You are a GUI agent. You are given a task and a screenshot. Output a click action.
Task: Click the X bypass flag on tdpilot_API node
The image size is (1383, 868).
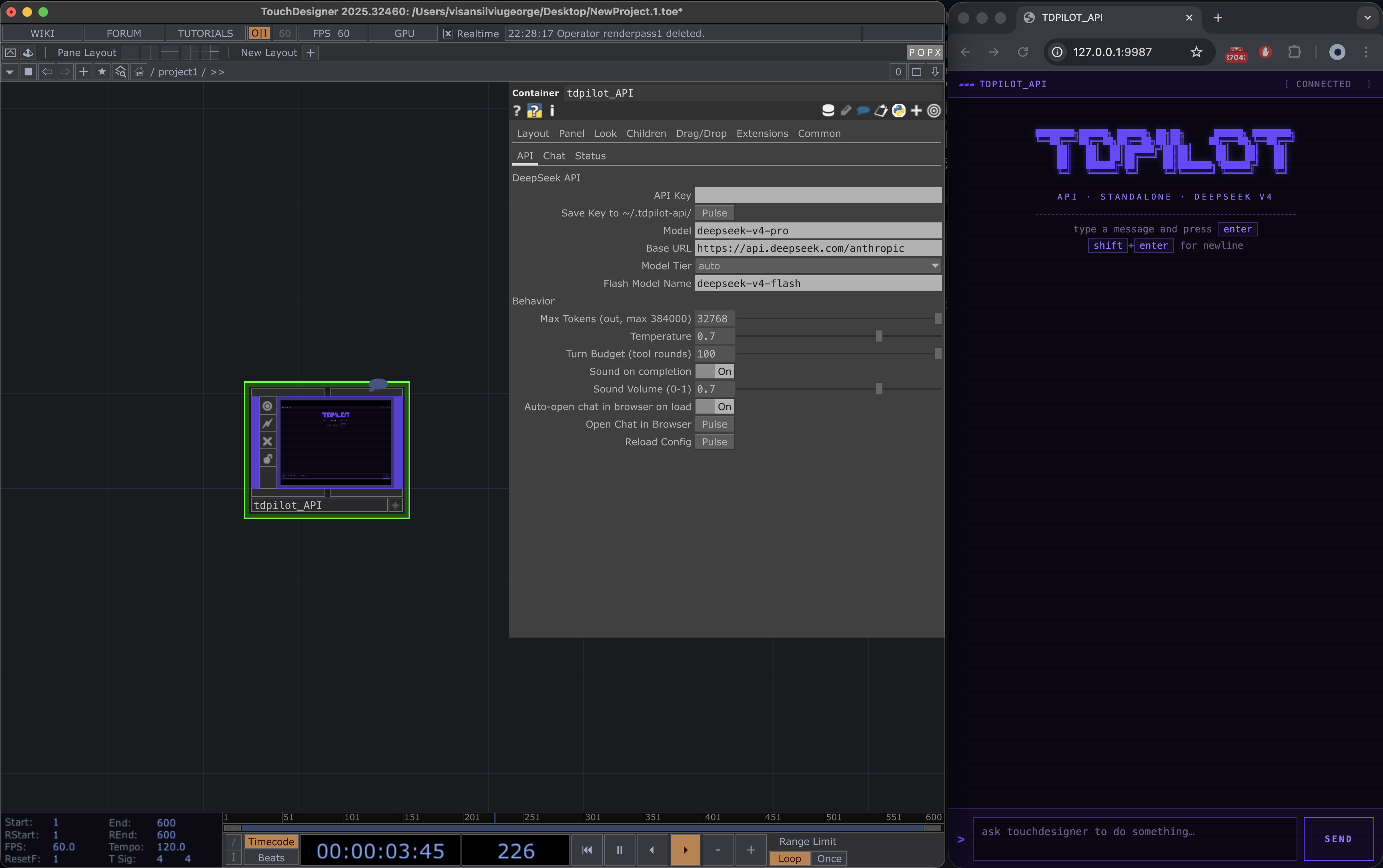(x=267, y=442)
